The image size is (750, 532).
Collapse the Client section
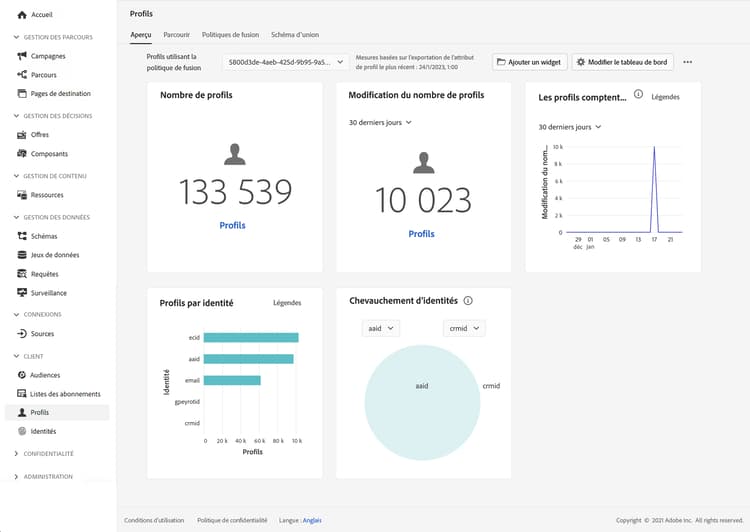click(16, 356)
